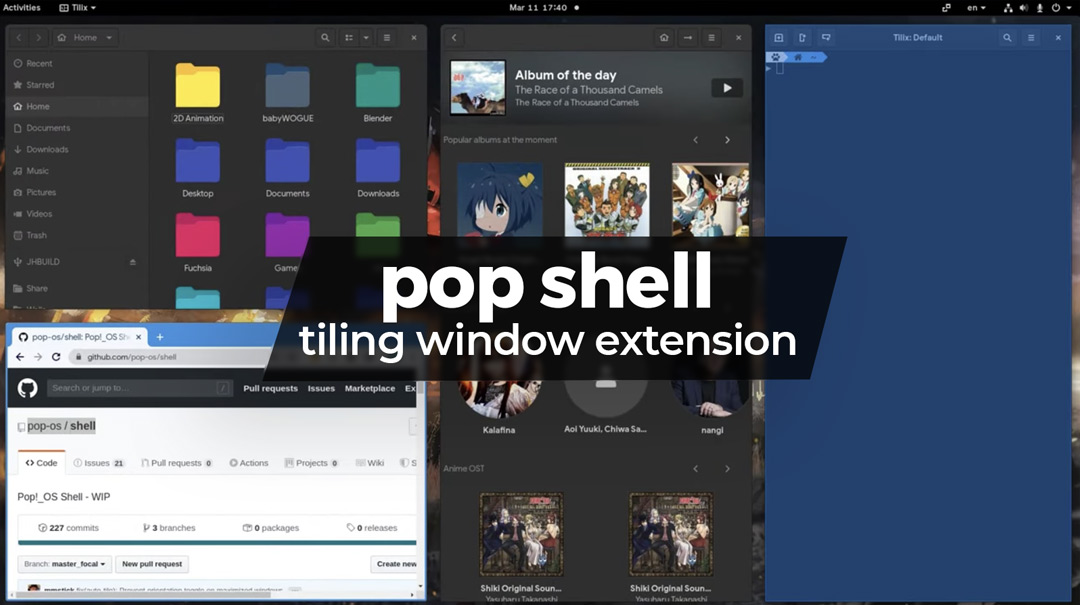Click the home icon in music player
The height and width of the screenshot is (605, 1080).
(664, 37)
